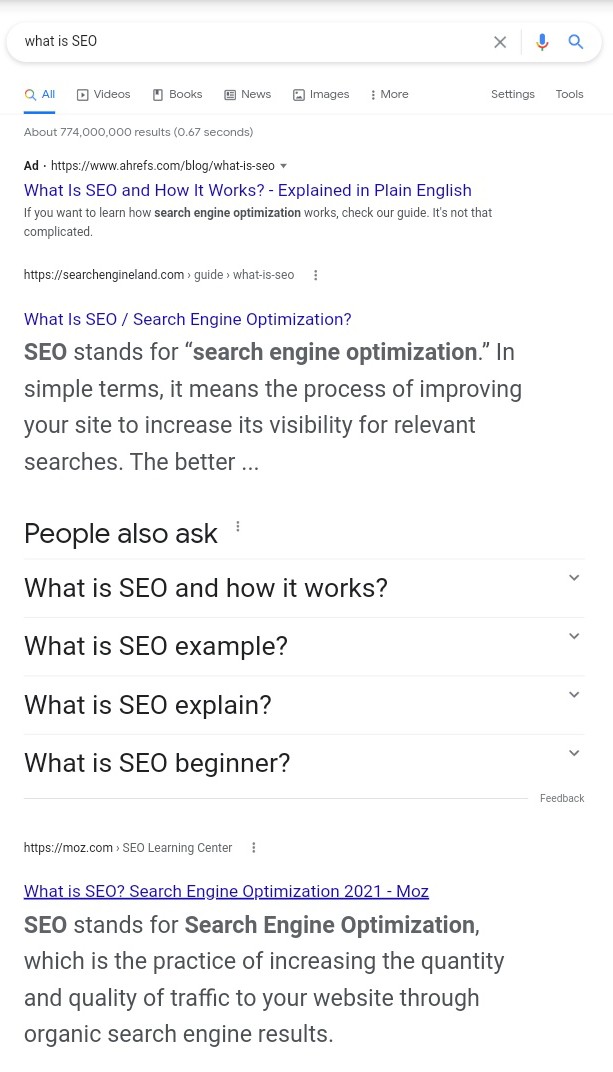
Task: Open the News results tab
Action: 248,94
